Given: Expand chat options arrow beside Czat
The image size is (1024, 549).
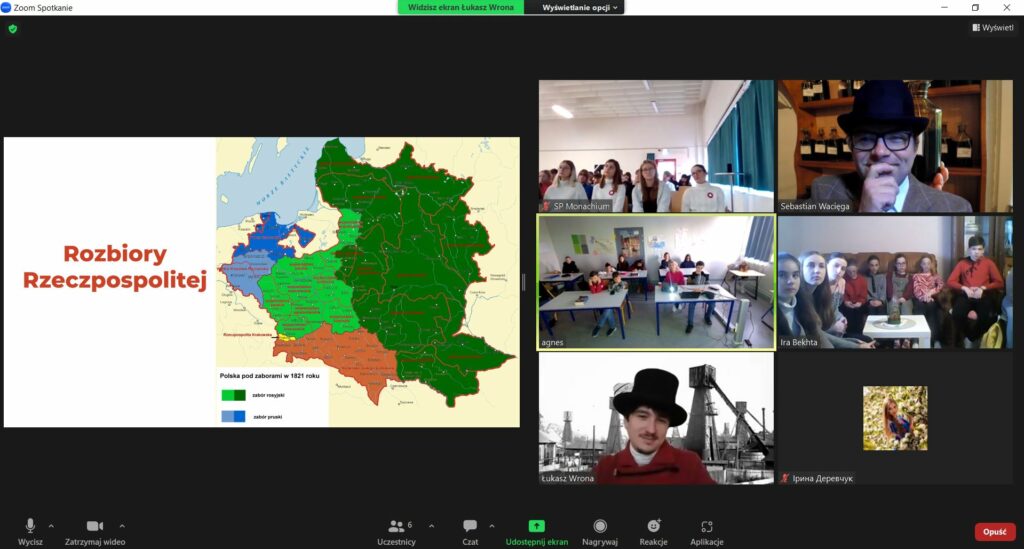Looking at the screenshot, I should coord(491,525).
